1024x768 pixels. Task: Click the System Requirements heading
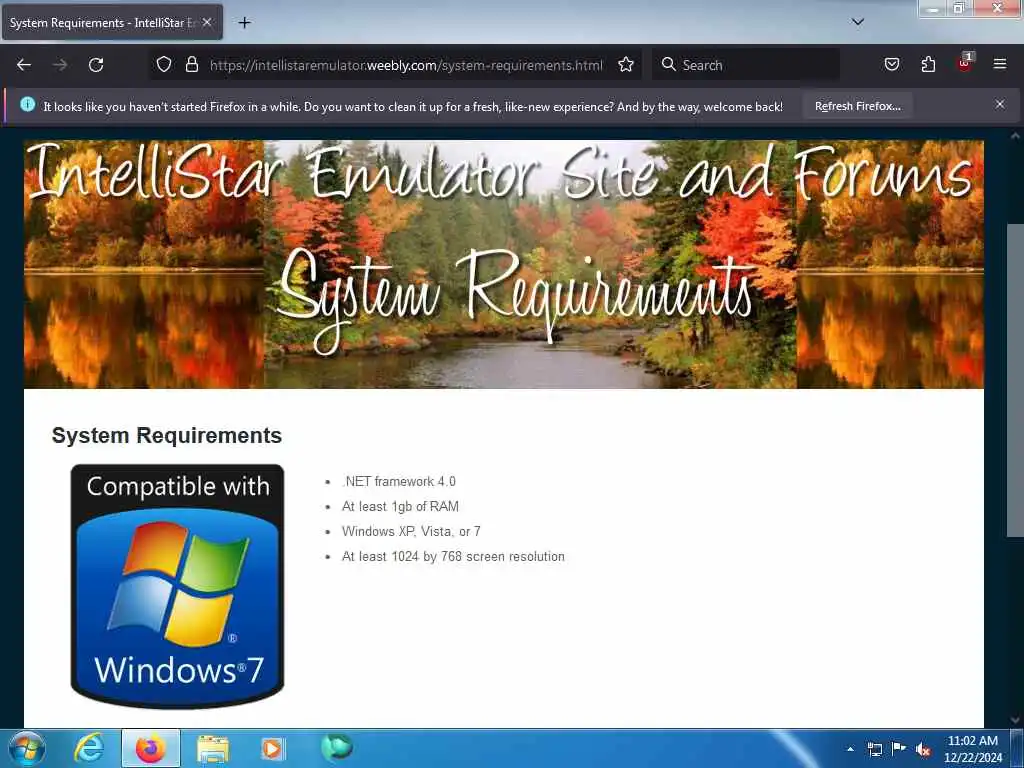tap(167, 436)
